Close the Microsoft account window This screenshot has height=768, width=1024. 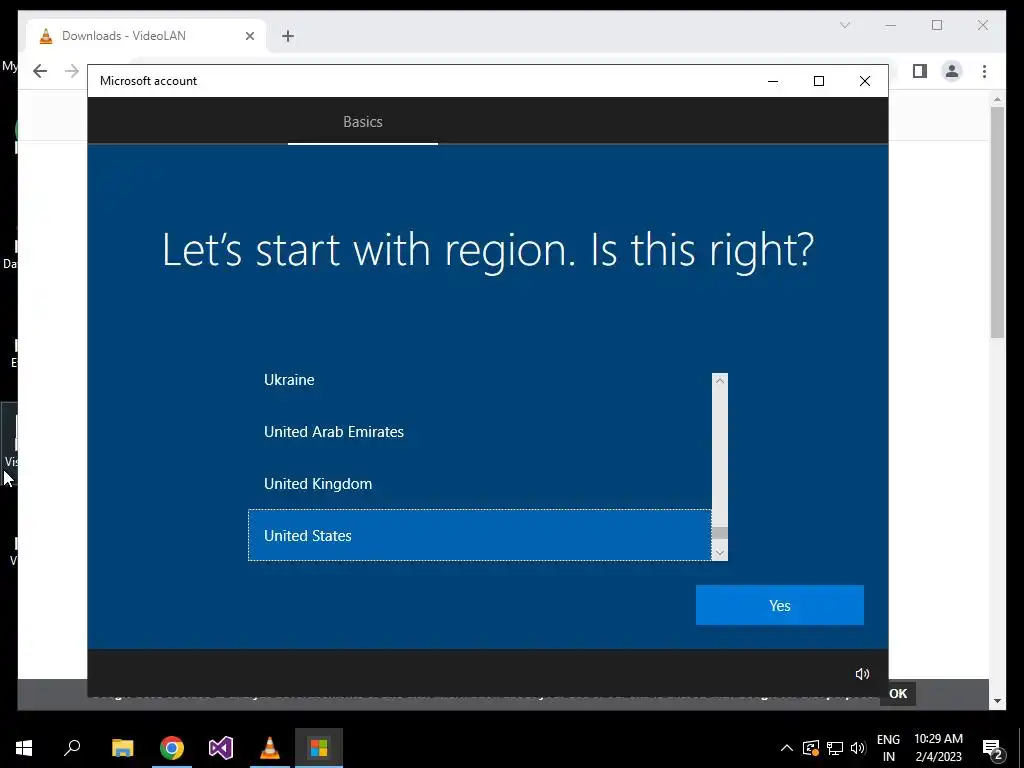tap(865, 81)
